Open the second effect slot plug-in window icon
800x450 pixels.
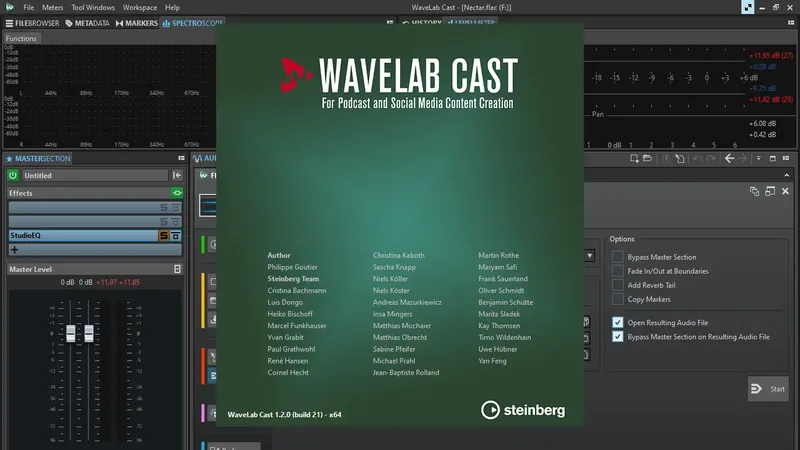[x=176, y=221]
